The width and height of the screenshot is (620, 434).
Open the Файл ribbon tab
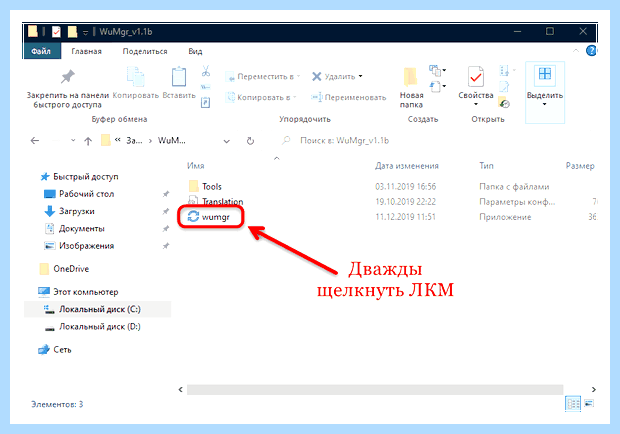click(x=41, y=51)
